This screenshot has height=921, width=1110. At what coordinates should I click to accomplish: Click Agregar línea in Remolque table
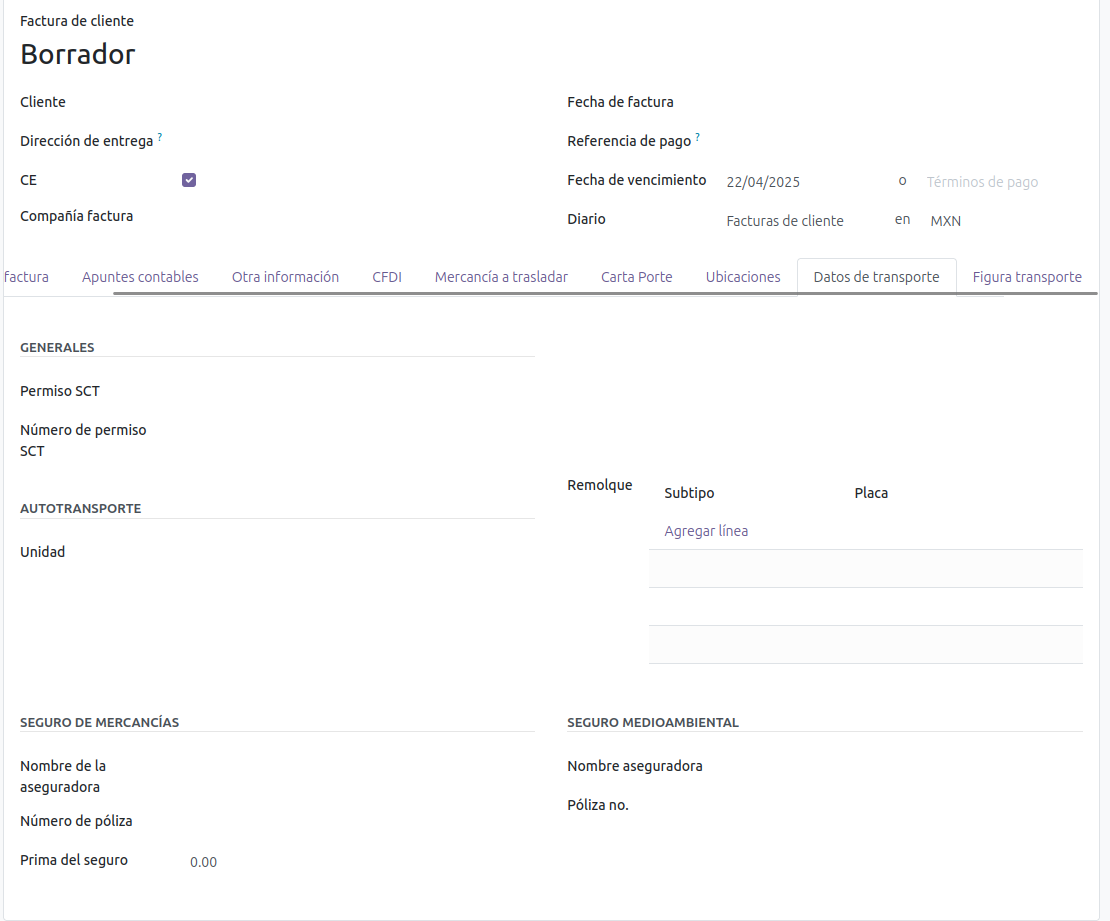706,531
